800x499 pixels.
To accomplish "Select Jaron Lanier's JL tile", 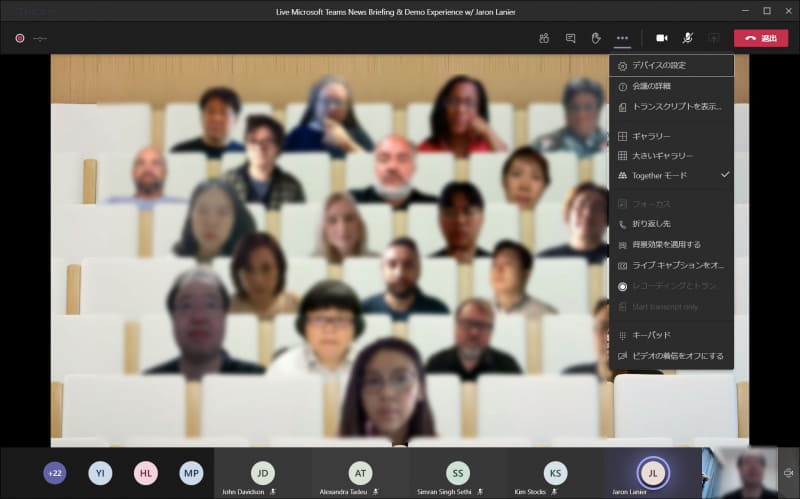I will [x=653, y=473].
